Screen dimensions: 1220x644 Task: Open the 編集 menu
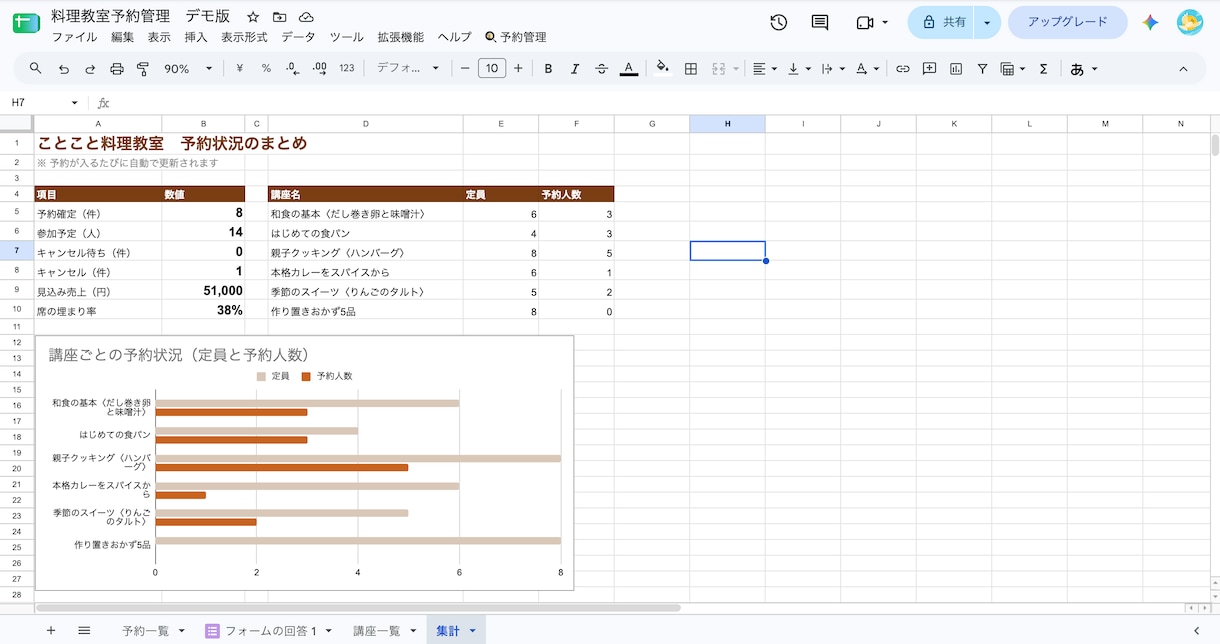(x=123, y=37)
